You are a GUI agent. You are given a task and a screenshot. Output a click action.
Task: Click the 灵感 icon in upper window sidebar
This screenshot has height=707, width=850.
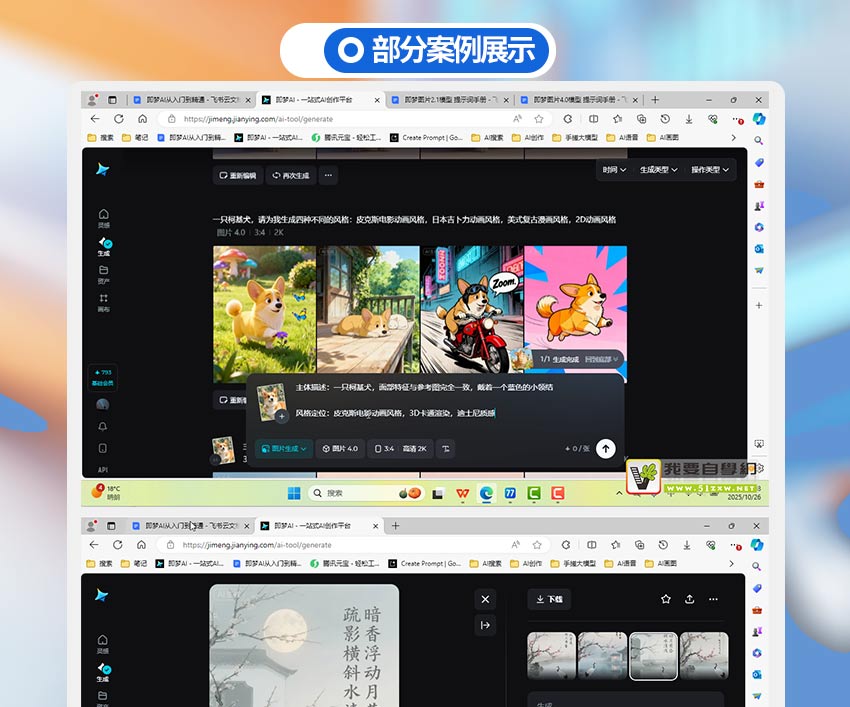104,216
